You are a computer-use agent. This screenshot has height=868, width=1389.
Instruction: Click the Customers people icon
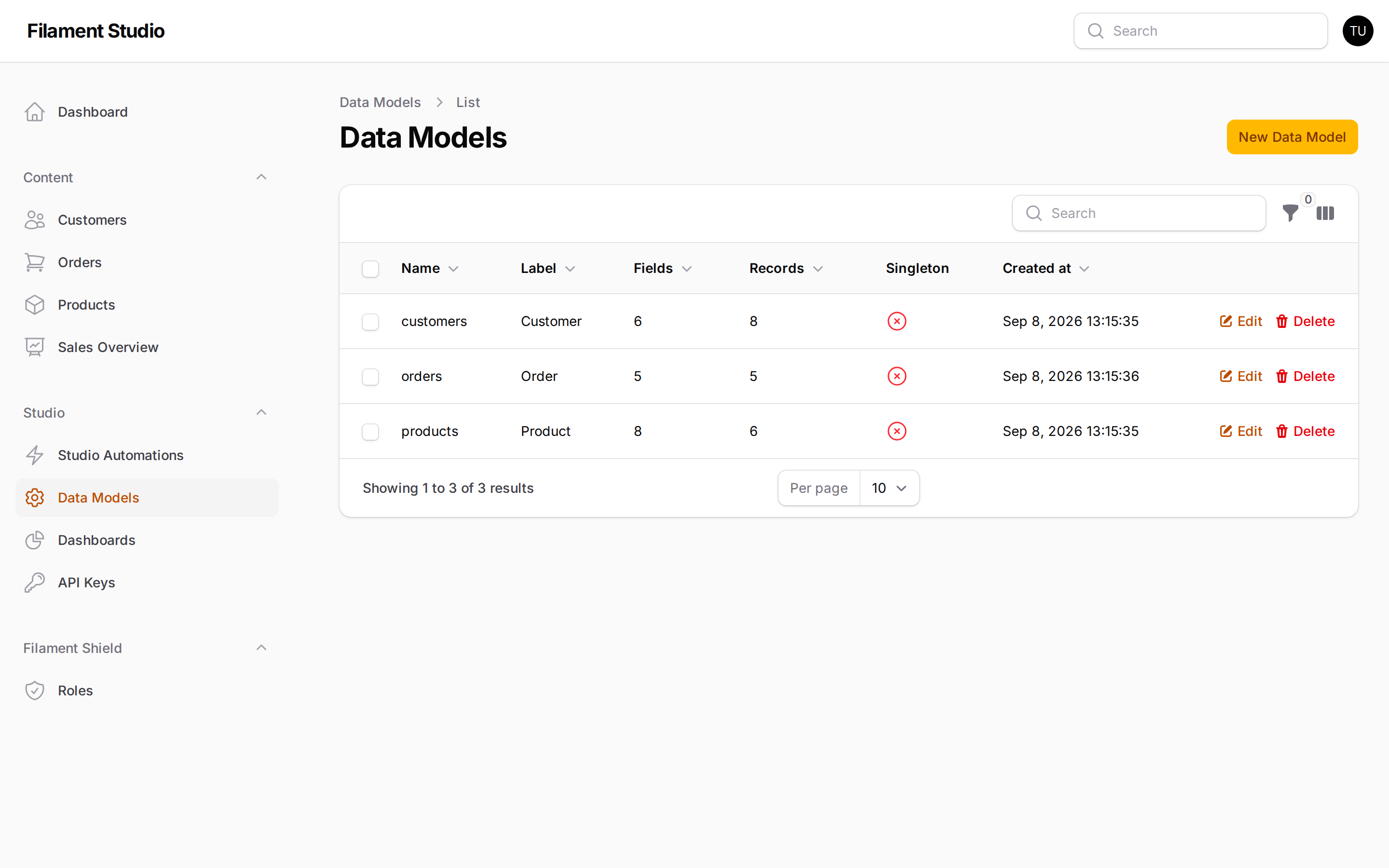tap(34, 220)
